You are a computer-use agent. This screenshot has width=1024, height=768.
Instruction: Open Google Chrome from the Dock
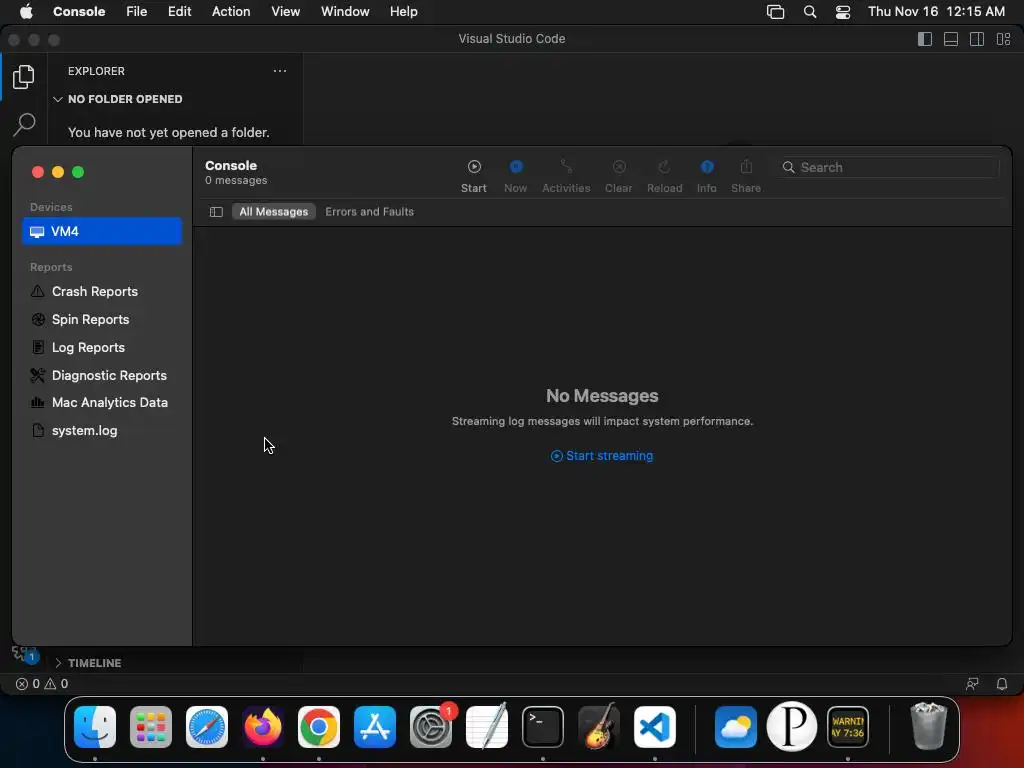[319, 727]
